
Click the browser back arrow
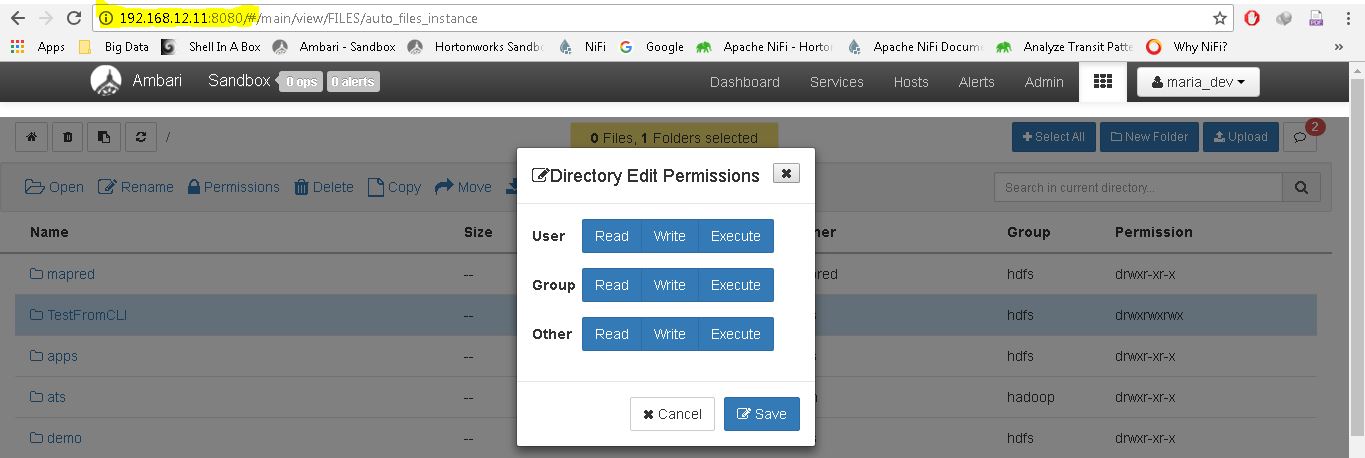coord(17,18)
